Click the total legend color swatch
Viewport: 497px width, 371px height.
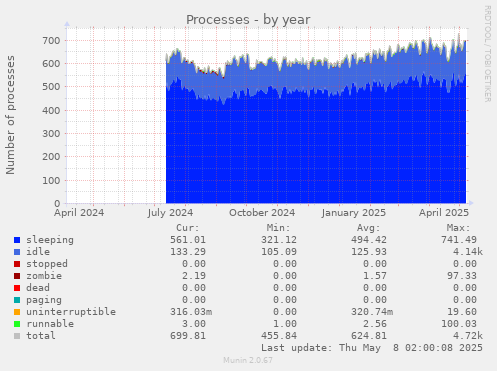pyautogui.click(x=17, y=336)
